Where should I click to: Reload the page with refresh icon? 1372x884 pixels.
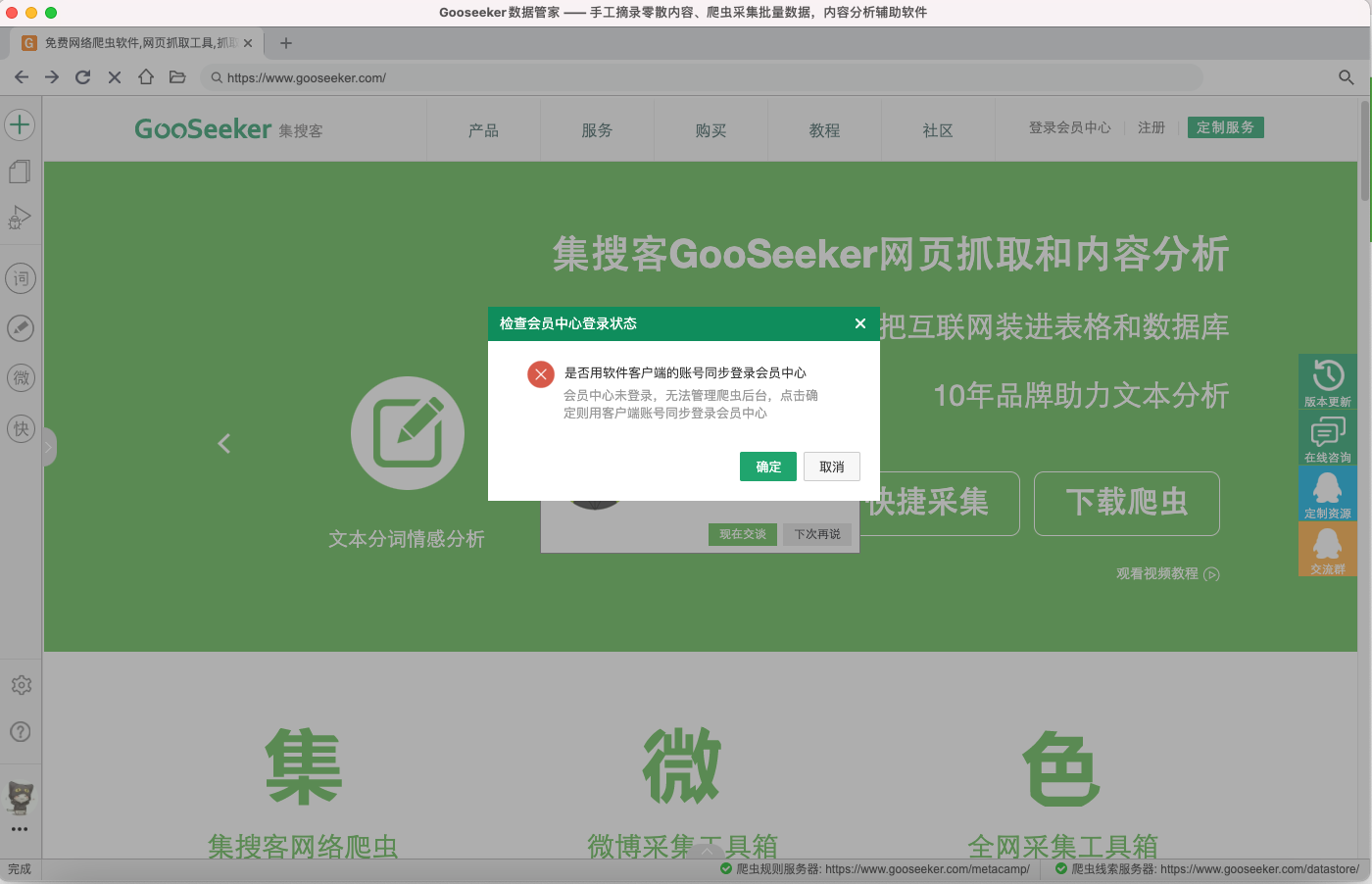tap(83, 77)
